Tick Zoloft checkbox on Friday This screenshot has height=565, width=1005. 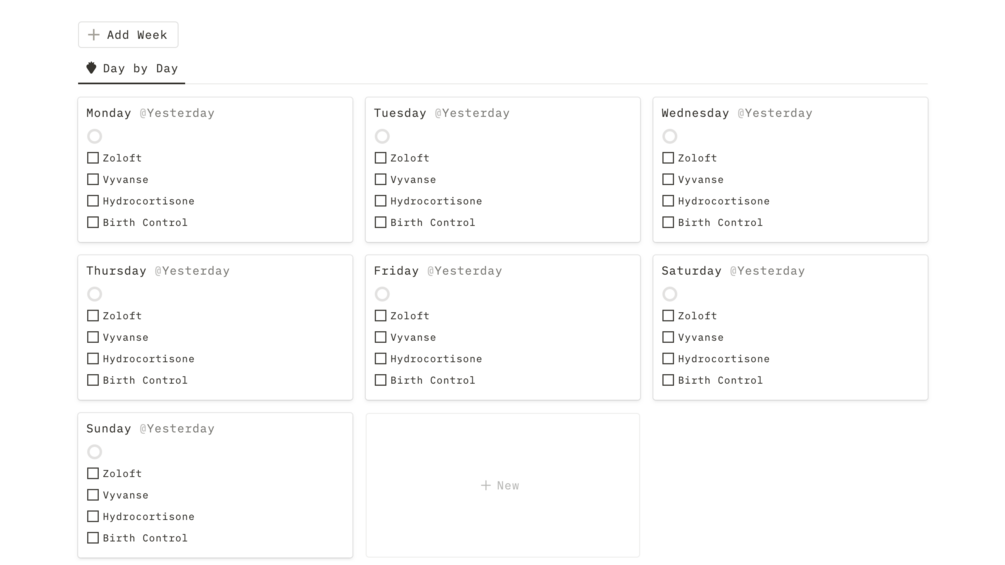[381, 316]
